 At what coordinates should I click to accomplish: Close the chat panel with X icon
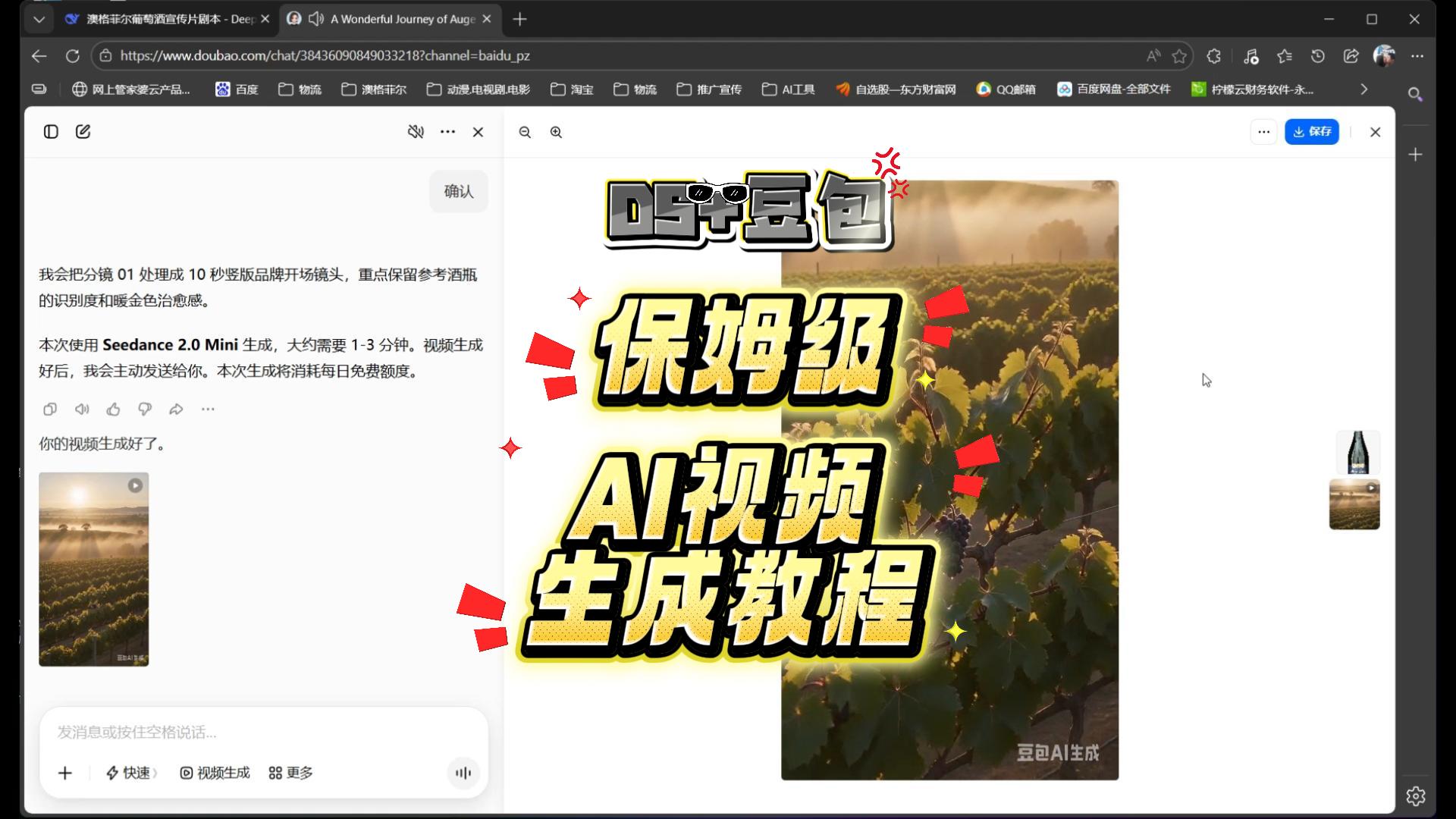(479, 132)
